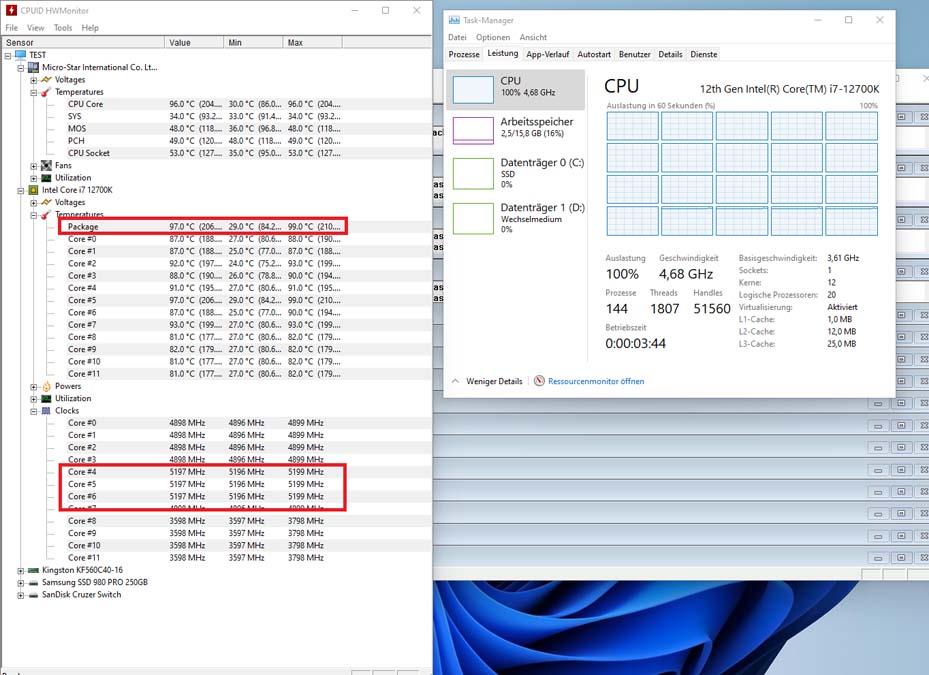Select Datenträger 0 (C:) in sidebar

coord(516,173)
